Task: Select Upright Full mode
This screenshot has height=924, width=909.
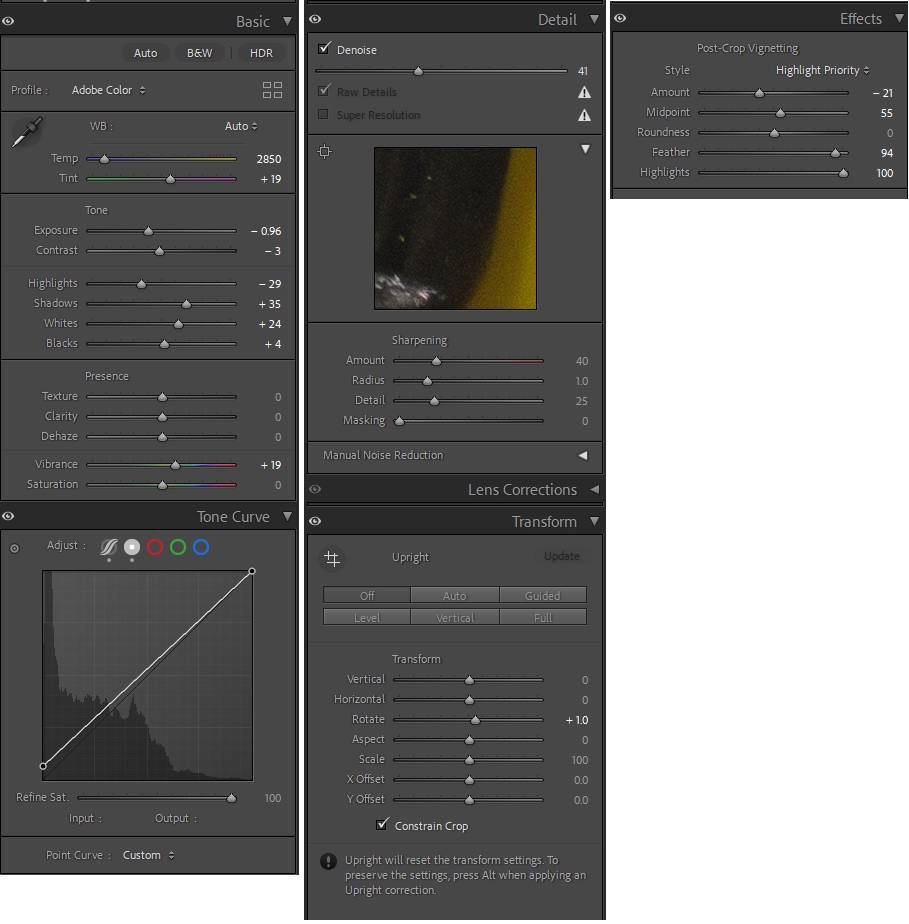Action: tap(543, 617)
